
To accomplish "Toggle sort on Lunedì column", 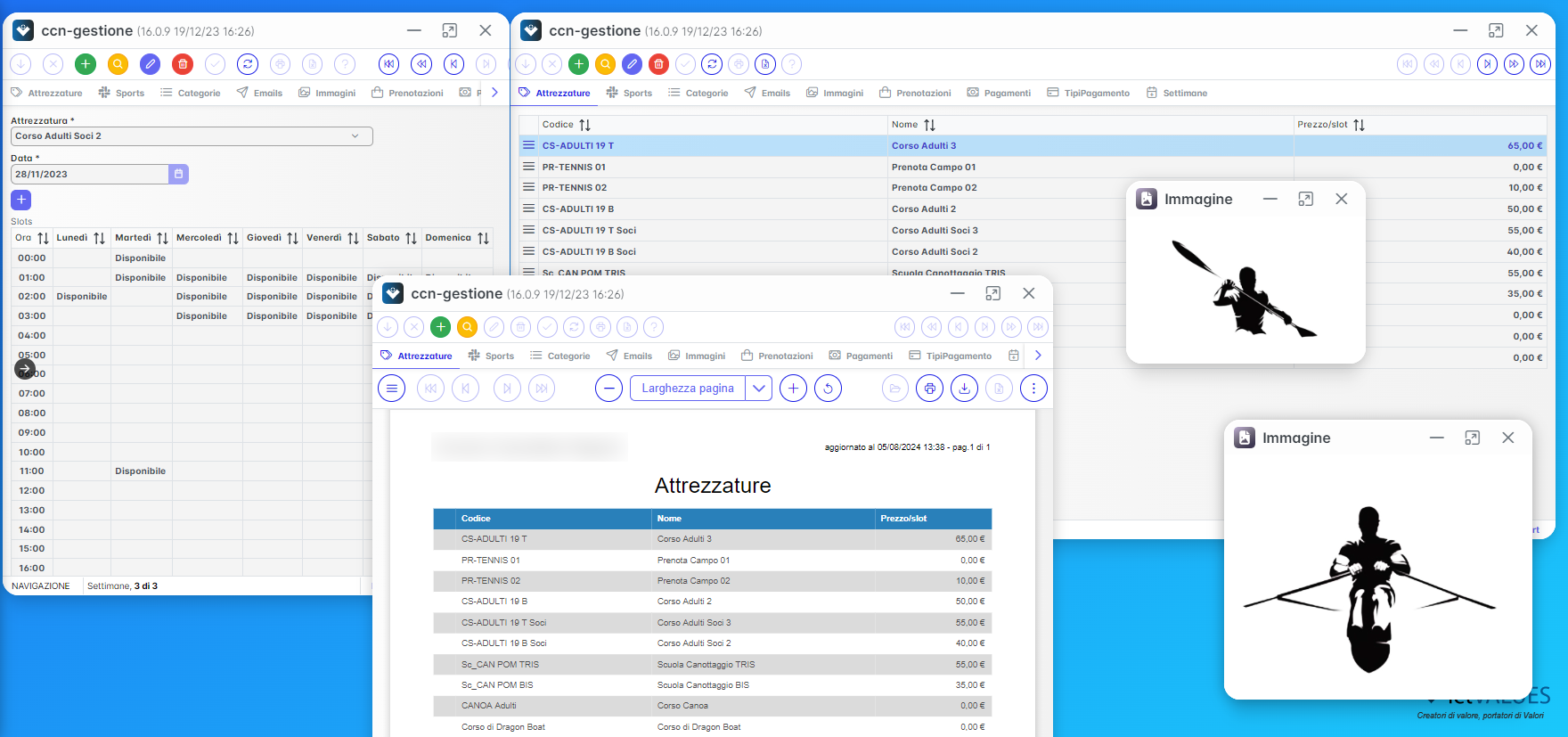I will tap(99, 238).
